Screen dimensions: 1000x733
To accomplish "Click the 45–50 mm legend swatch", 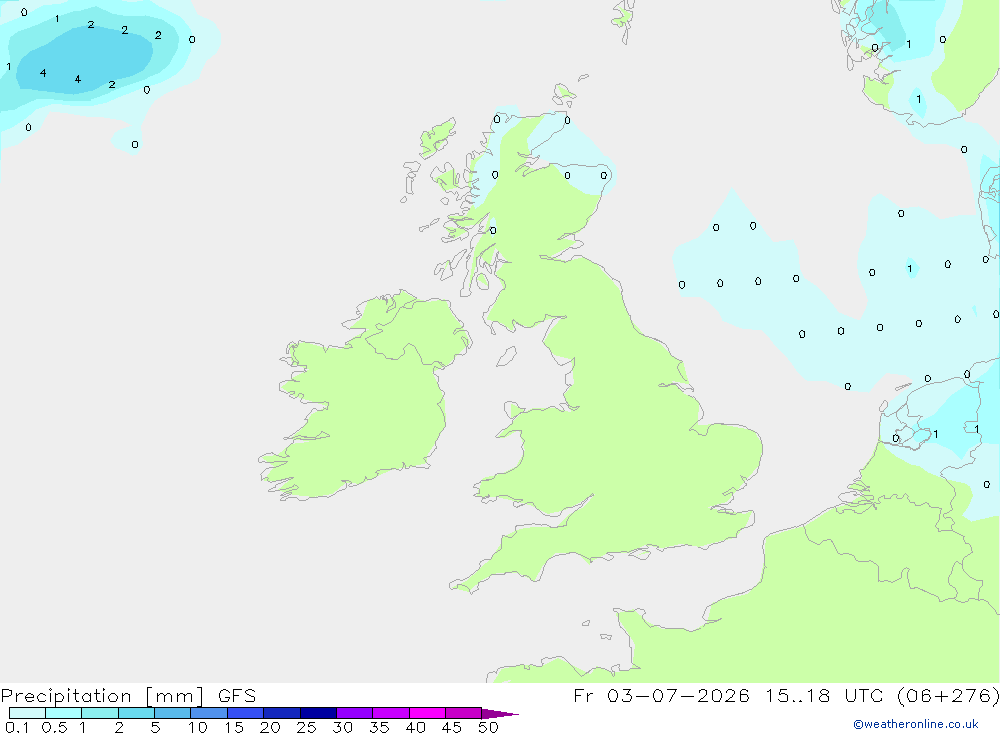I will tap(464, 713).
